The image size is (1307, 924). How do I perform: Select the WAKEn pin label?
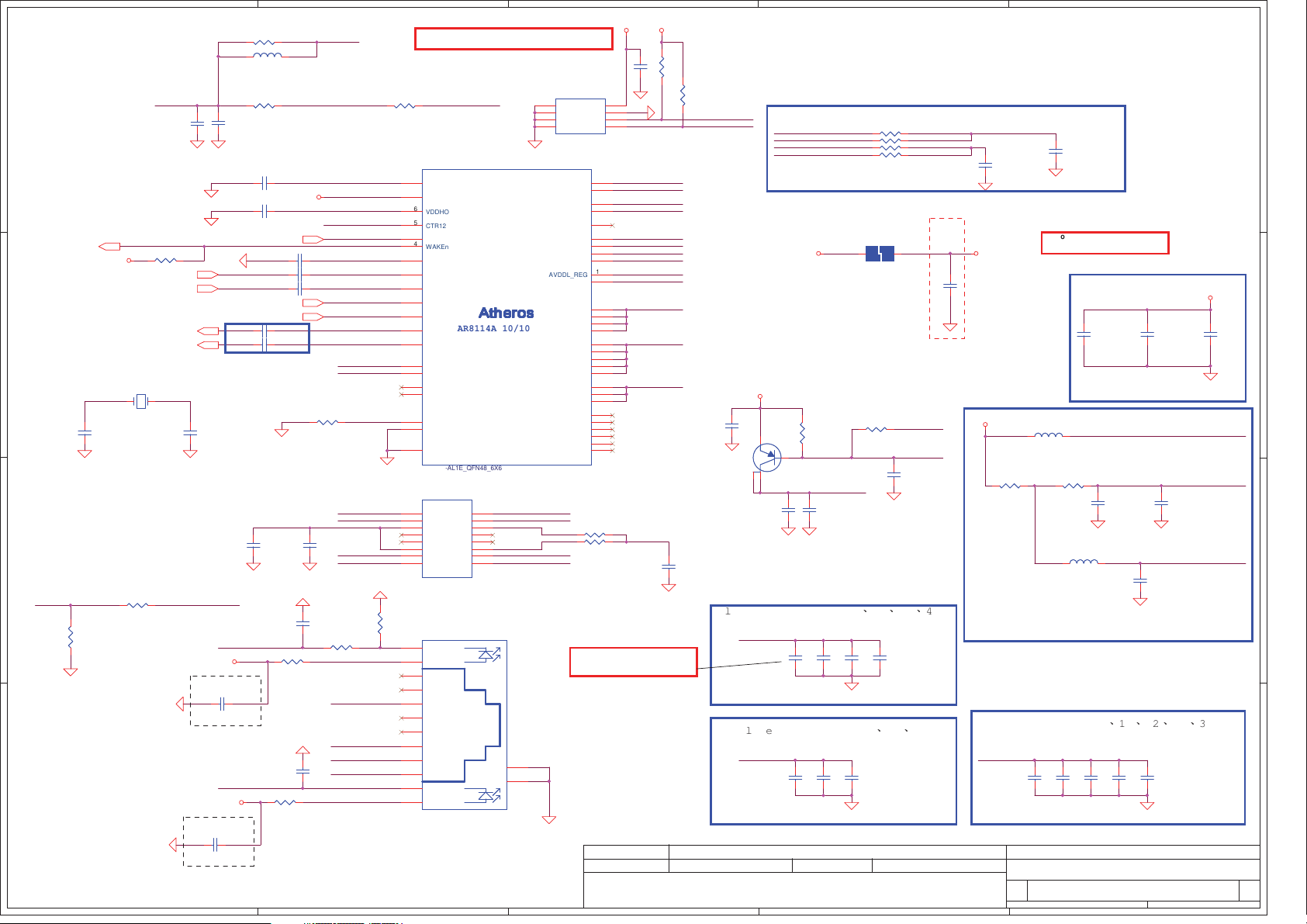tap(437, 247)
